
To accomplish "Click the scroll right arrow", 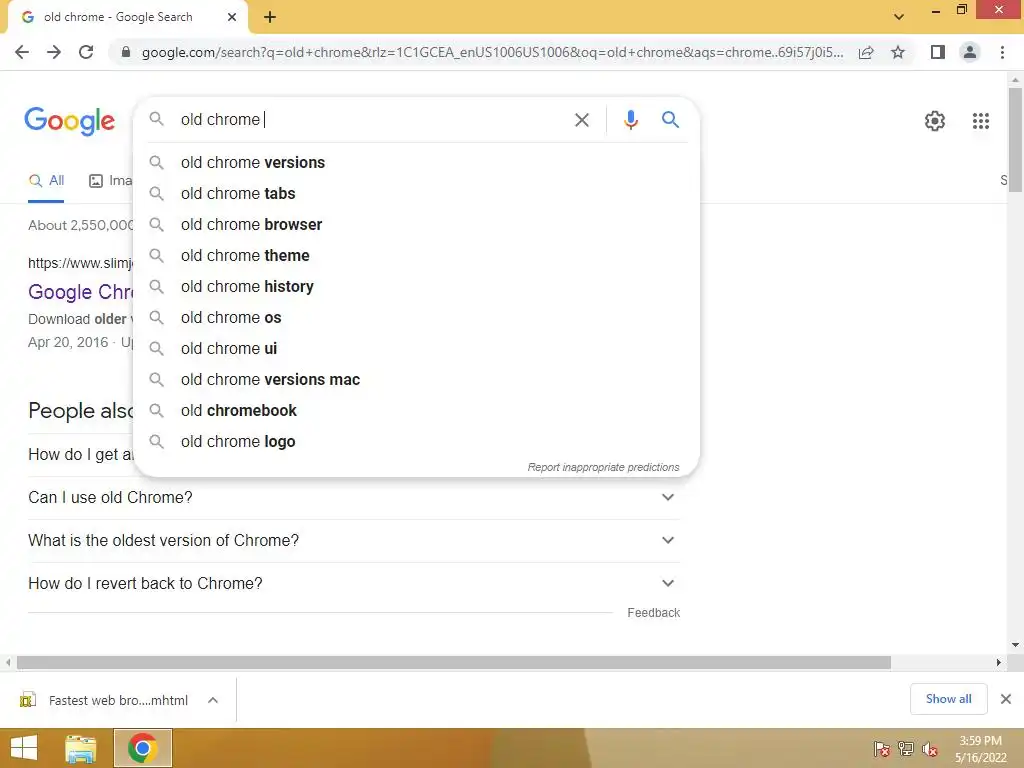I will click(x=999, y=663).
